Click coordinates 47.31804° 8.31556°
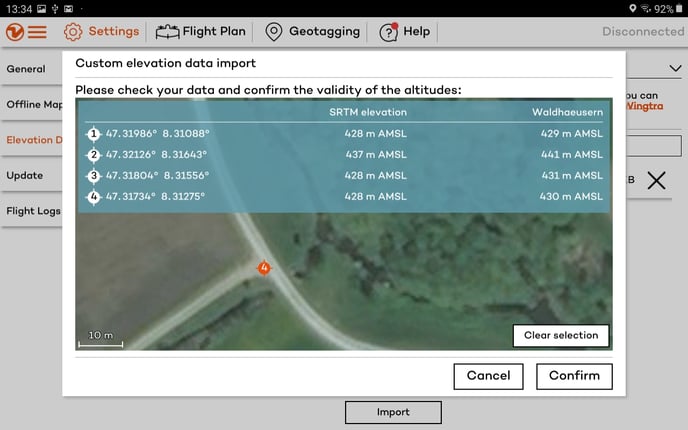 coord(158,176)
